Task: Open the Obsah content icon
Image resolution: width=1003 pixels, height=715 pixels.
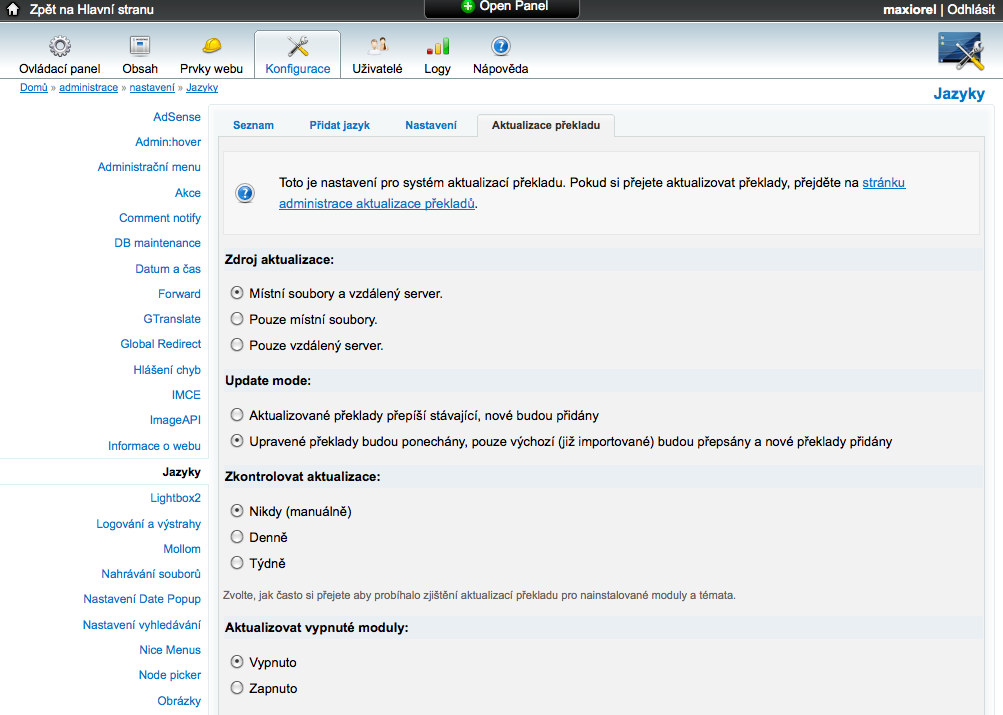Action: point(140,46)
